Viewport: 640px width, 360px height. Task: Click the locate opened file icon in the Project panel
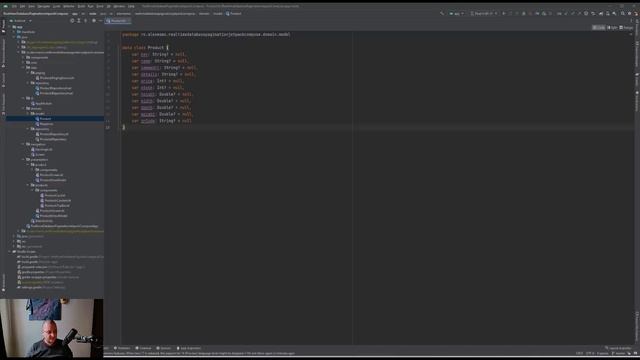coord(72,20)
